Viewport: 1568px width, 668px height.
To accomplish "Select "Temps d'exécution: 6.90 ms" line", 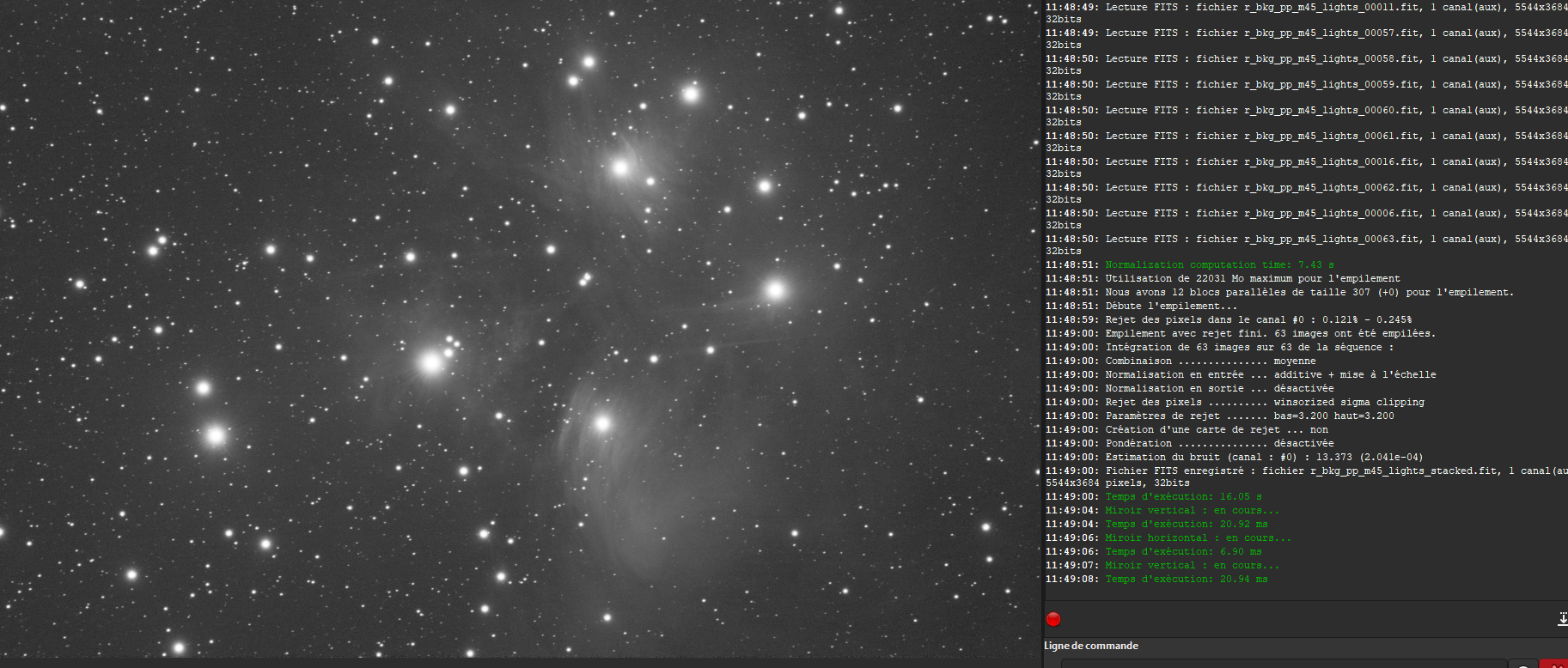I will [x=1154, y=551].
